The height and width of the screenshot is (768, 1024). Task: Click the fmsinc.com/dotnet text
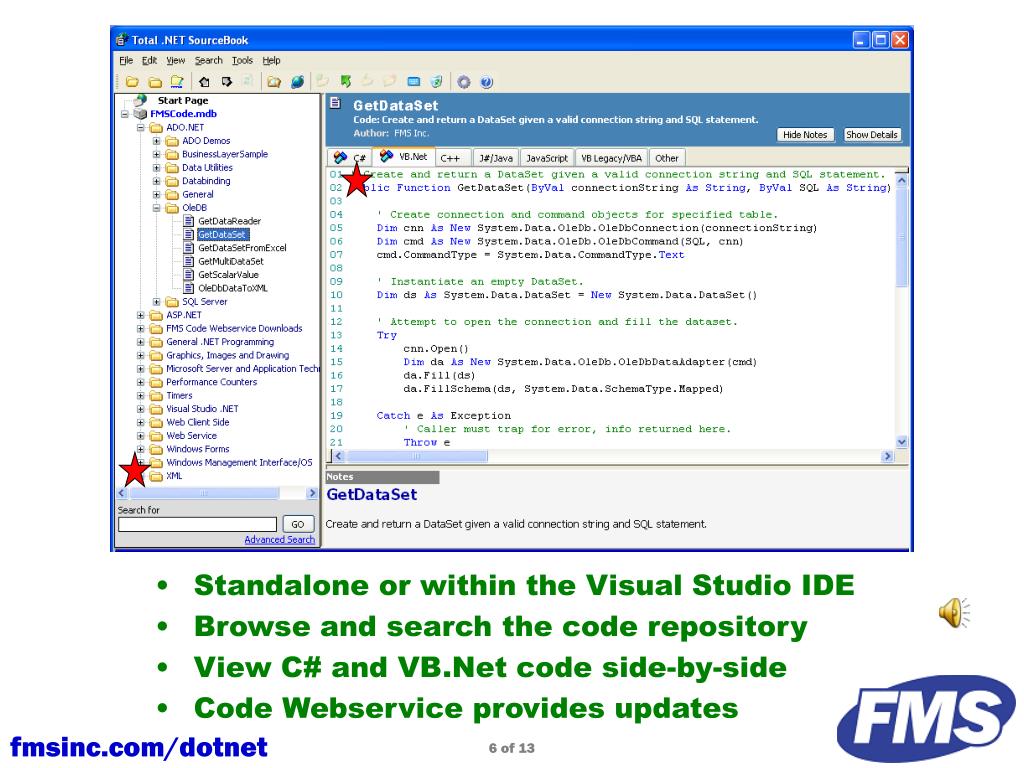(138, 747)
